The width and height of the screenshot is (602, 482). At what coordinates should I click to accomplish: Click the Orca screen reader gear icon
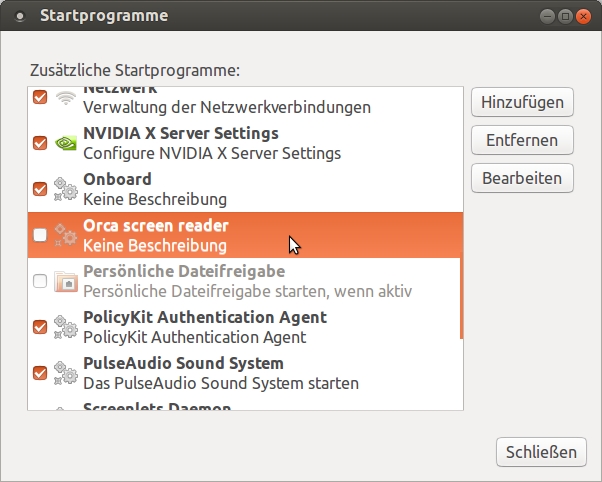click(x=65, y=235)
